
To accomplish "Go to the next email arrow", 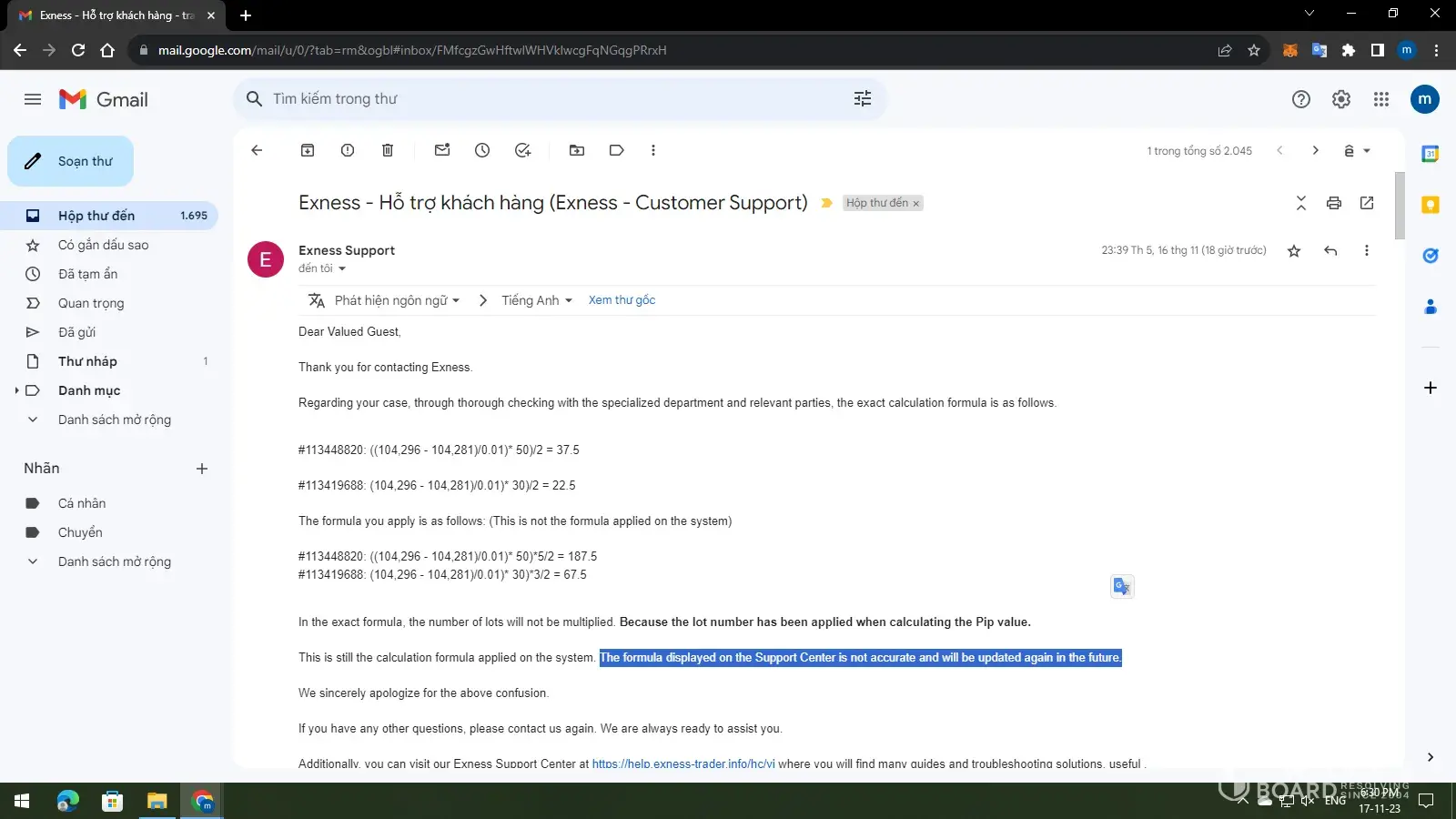I will point(1315,150).
